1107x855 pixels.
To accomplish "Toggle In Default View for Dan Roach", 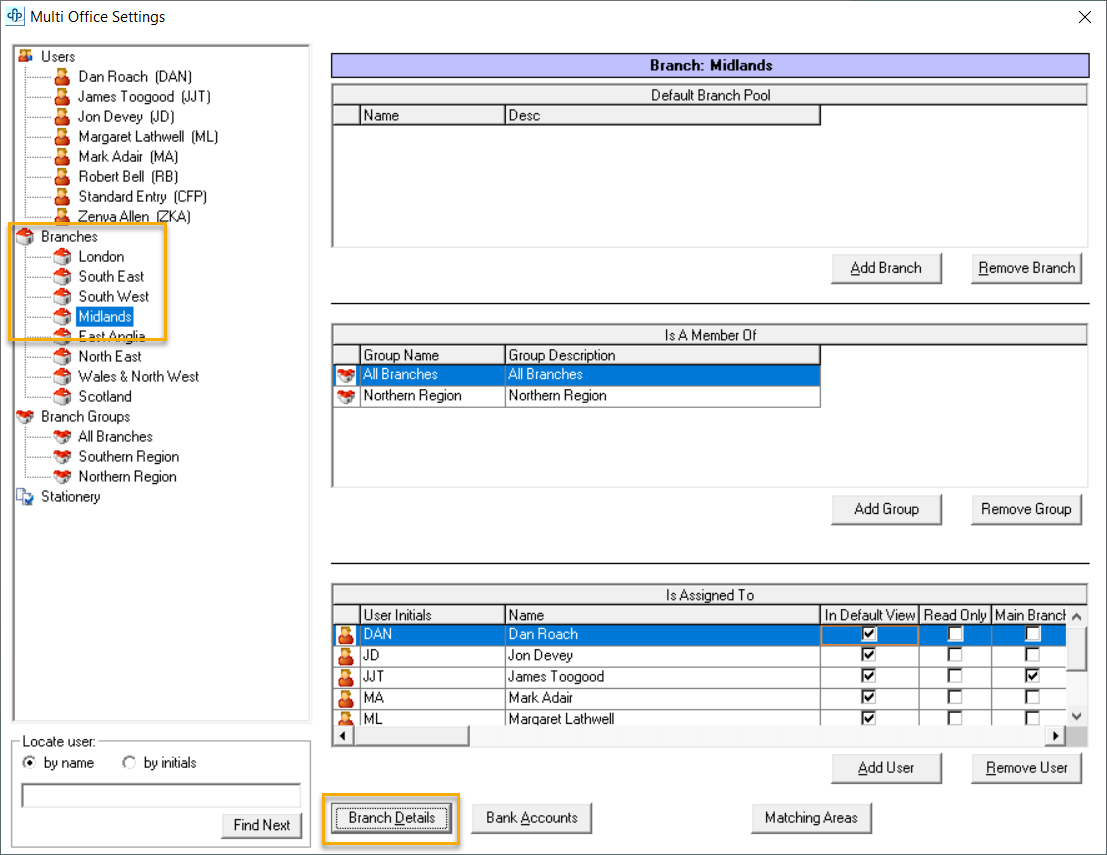I will coord(868,634).
